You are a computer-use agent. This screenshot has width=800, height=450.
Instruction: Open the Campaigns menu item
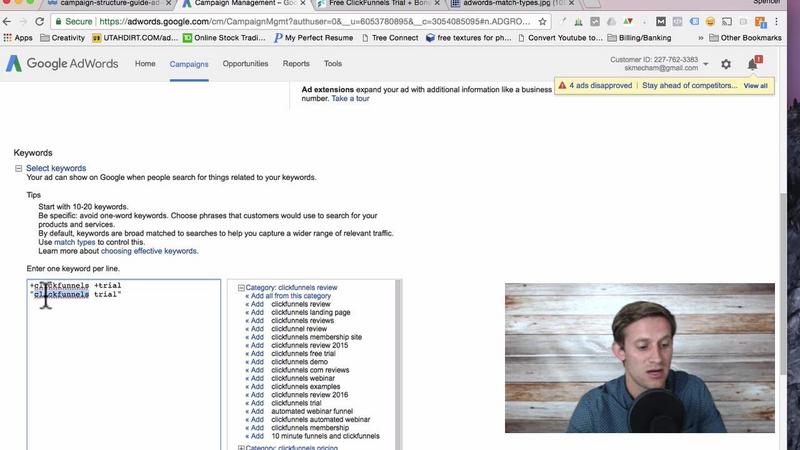click(189, 64)
